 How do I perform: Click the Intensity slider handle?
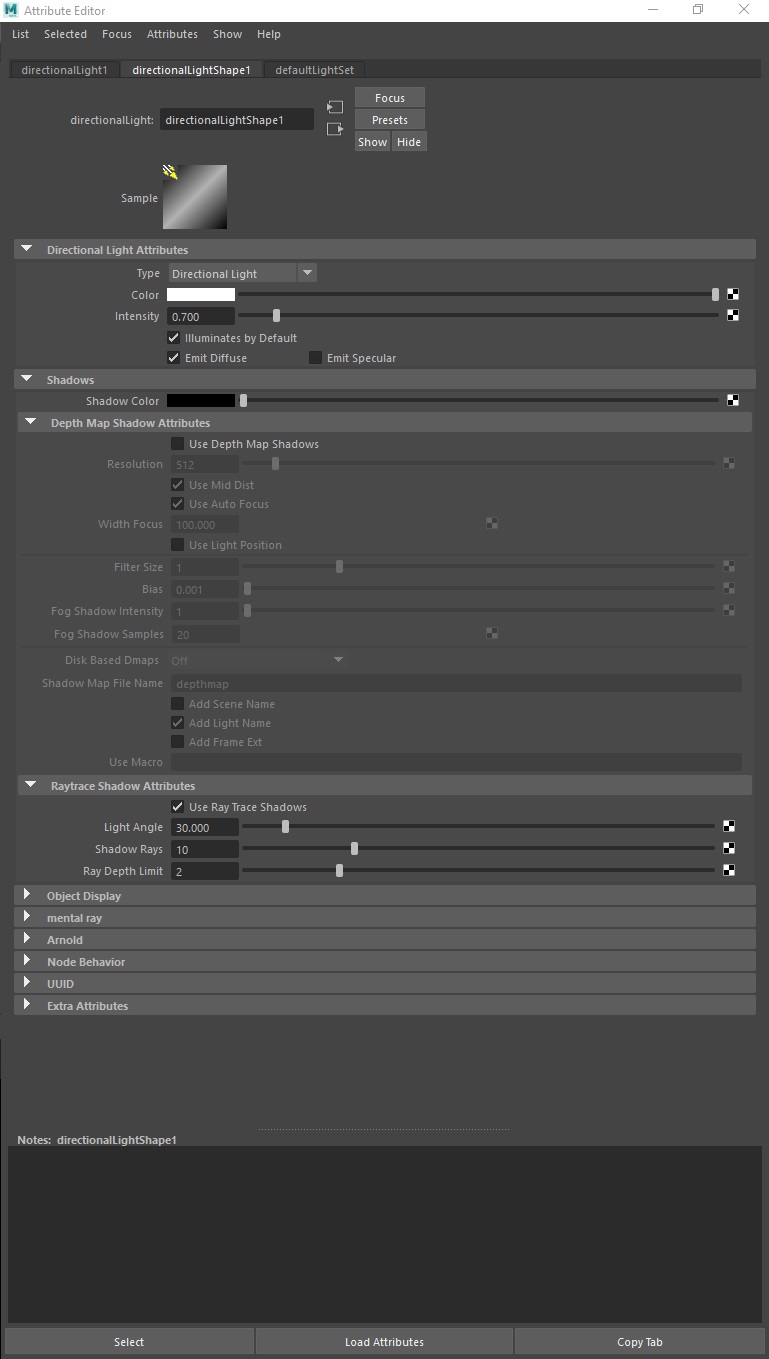(x=276, y=315)
